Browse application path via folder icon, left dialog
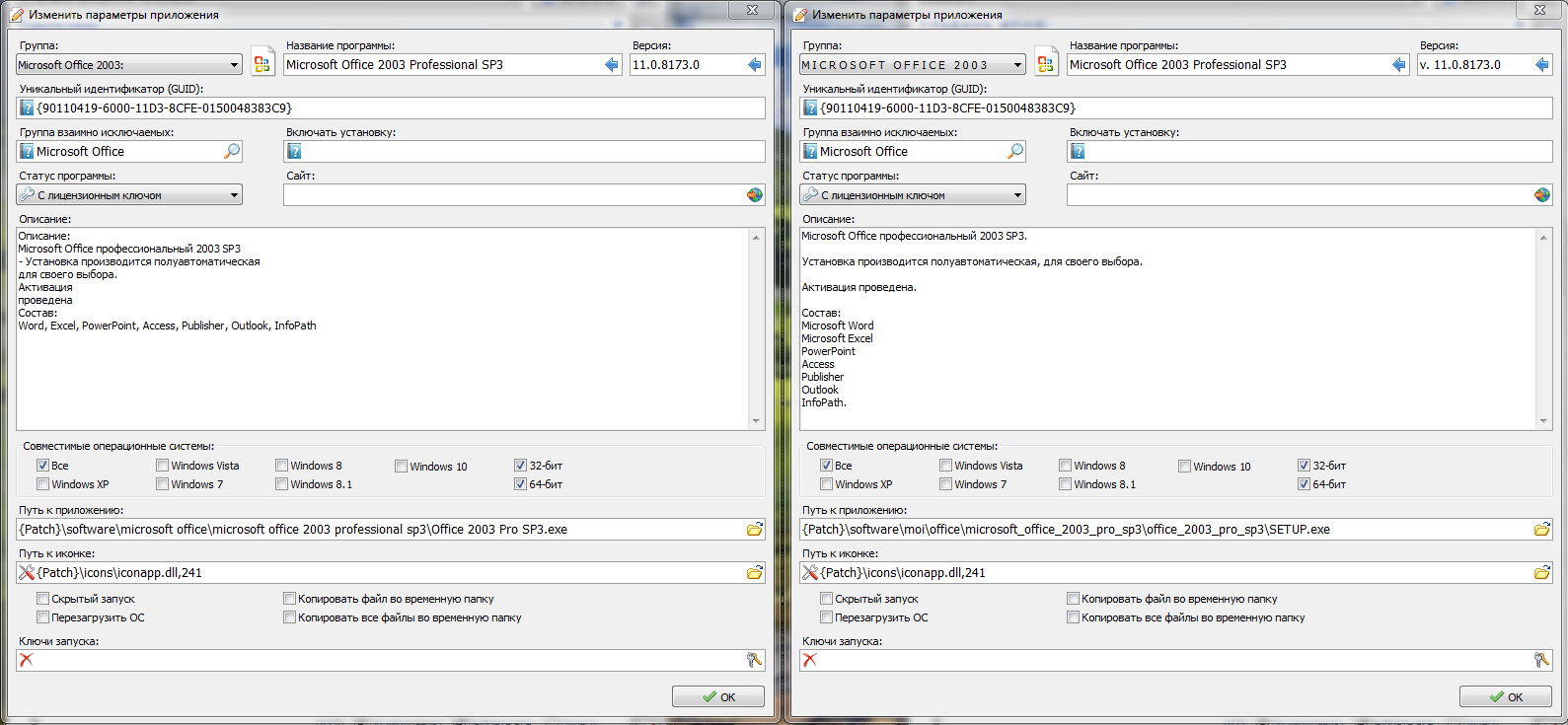Screen dimensions: 1568x725 click(755, 530)
